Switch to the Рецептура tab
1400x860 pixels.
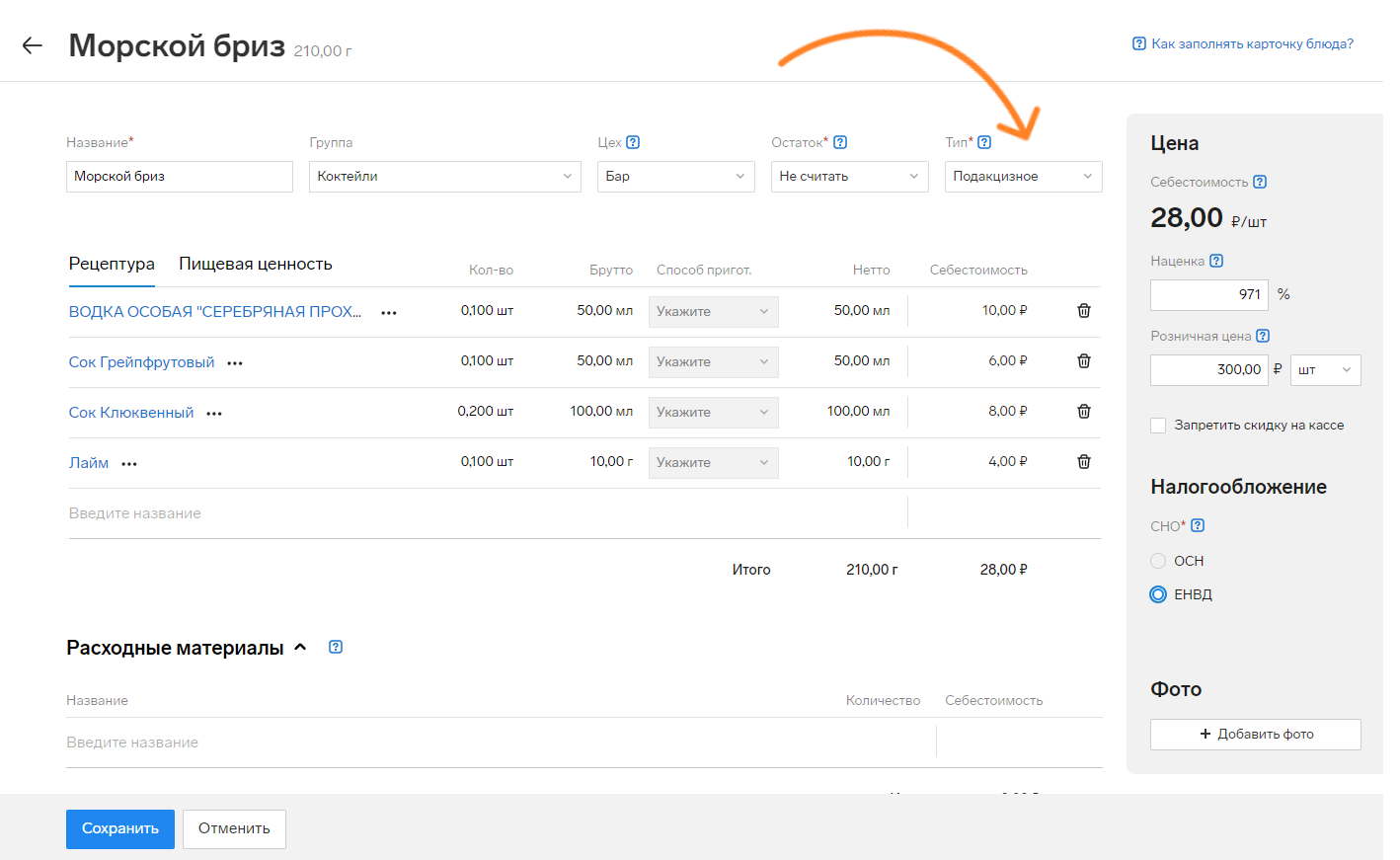coord(112,264)
